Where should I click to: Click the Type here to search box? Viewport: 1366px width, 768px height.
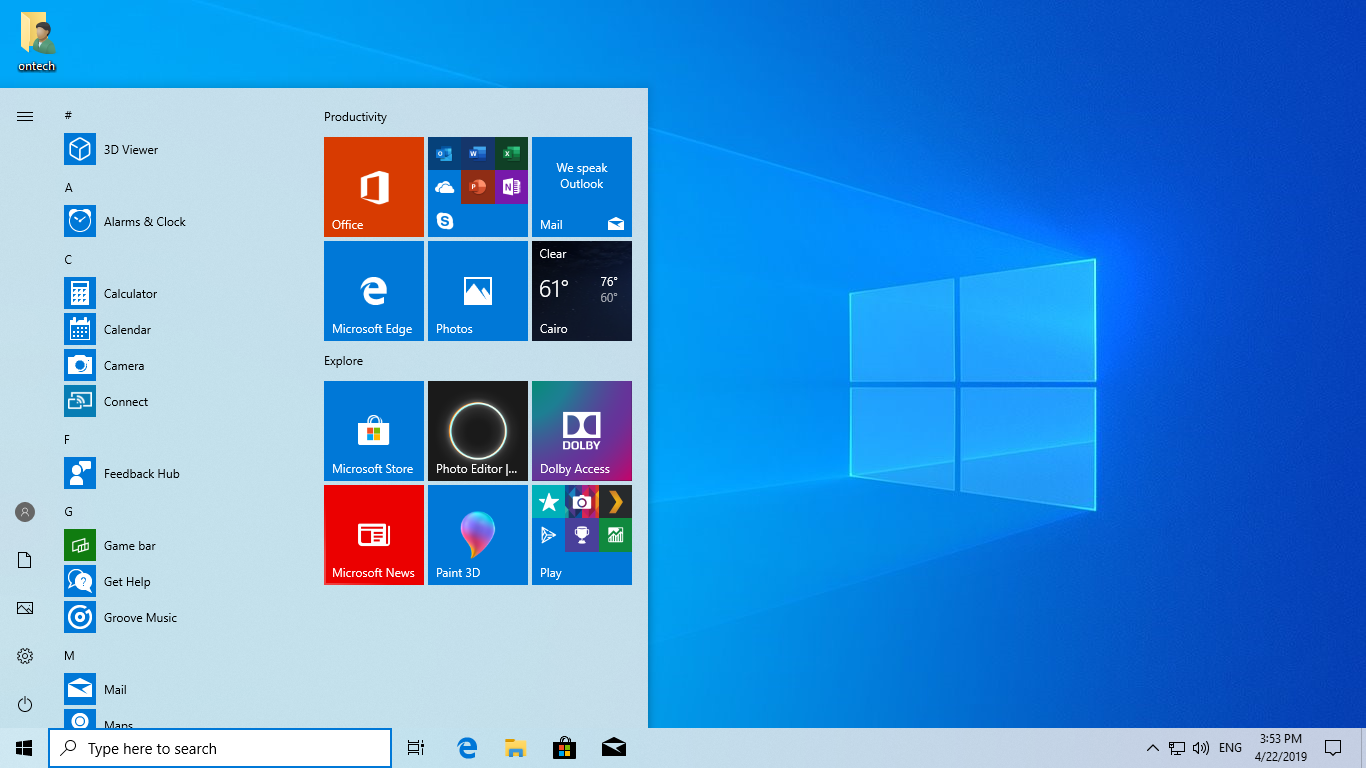coord(220,748)
